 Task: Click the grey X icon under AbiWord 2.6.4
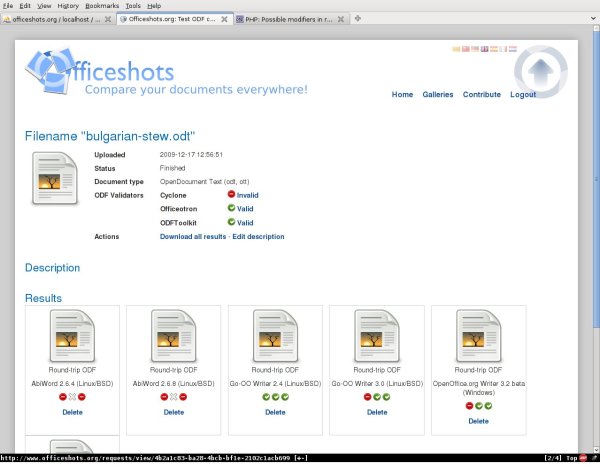click(72, 397)
